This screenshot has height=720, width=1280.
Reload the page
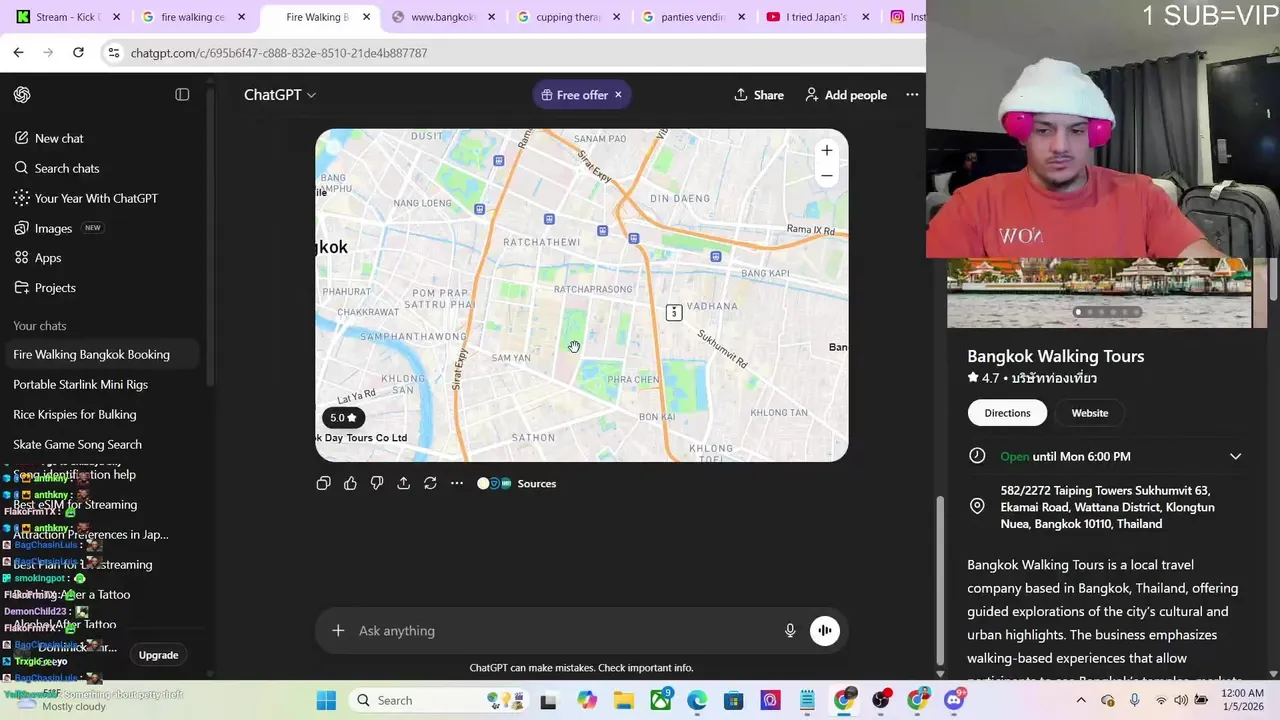[78, 52]
